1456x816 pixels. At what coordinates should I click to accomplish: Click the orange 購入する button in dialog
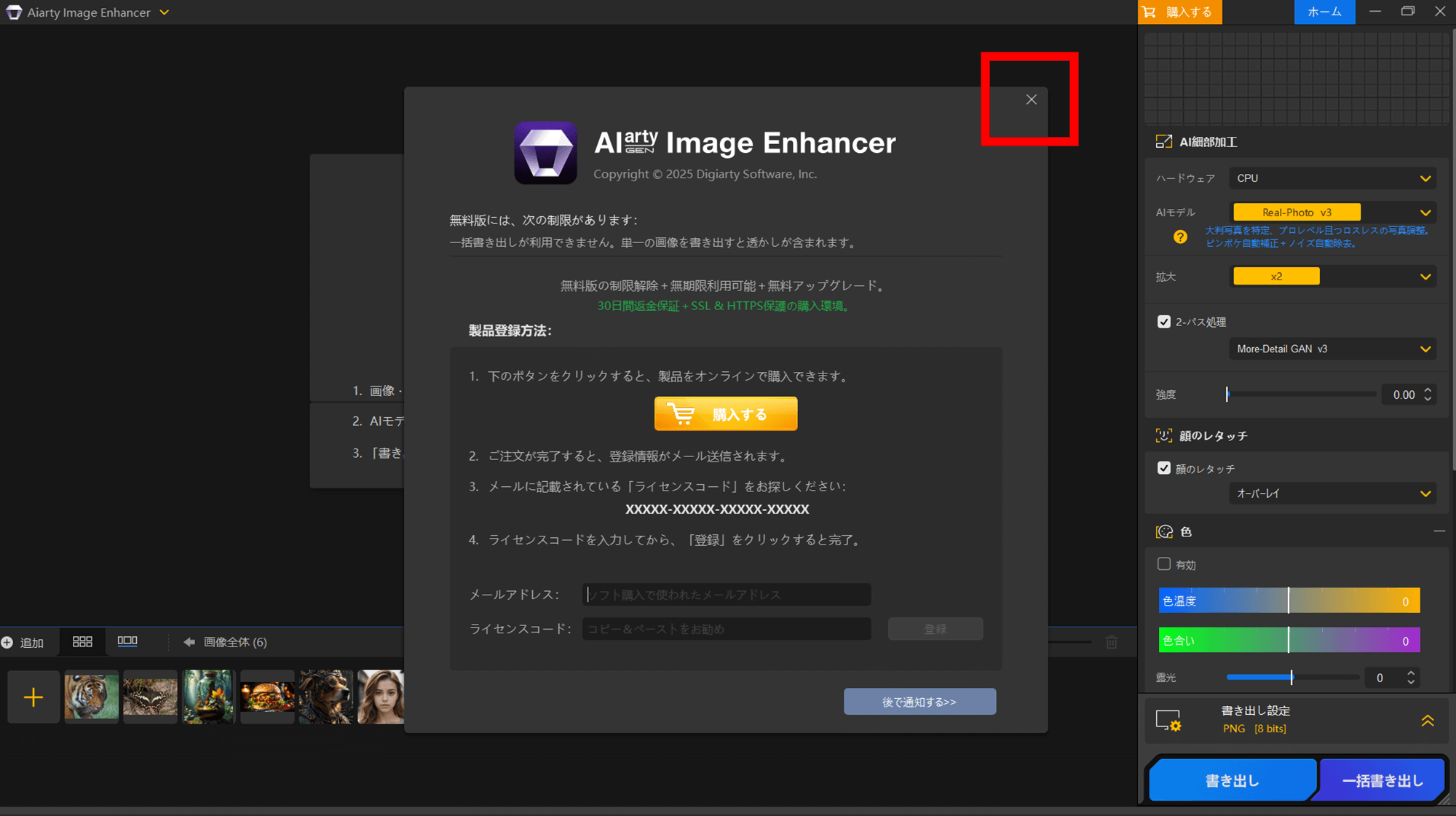coord(725,414)
